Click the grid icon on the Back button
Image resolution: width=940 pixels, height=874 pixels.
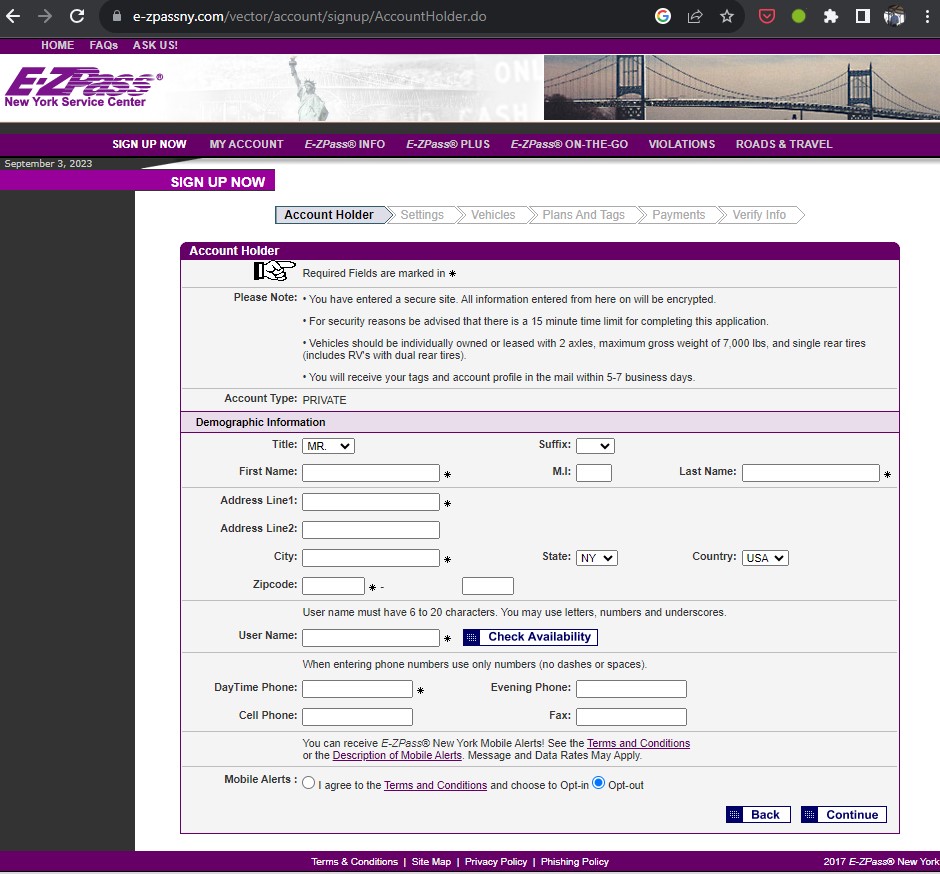[734, 815]
